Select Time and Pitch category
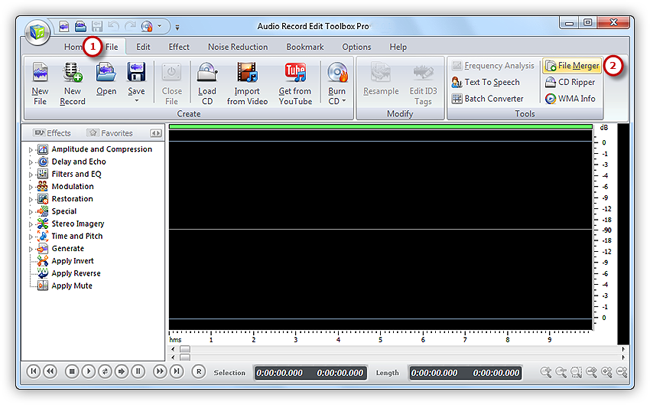650x405 pixels. (77, 236)
